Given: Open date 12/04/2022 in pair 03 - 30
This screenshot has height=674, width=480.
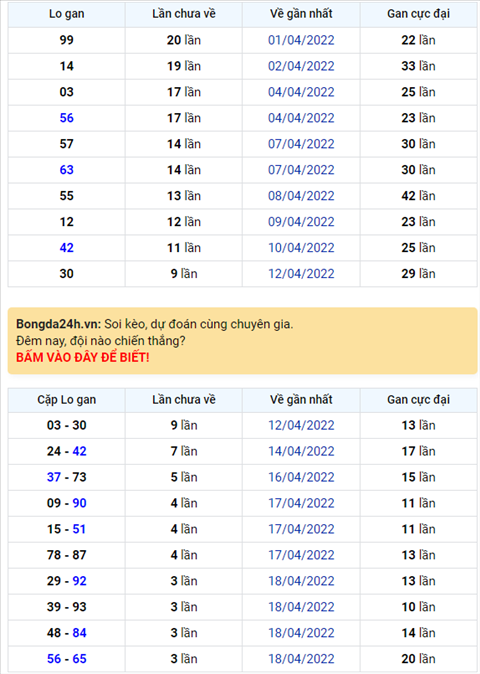Looking at the screenshot, I should 301,426.
